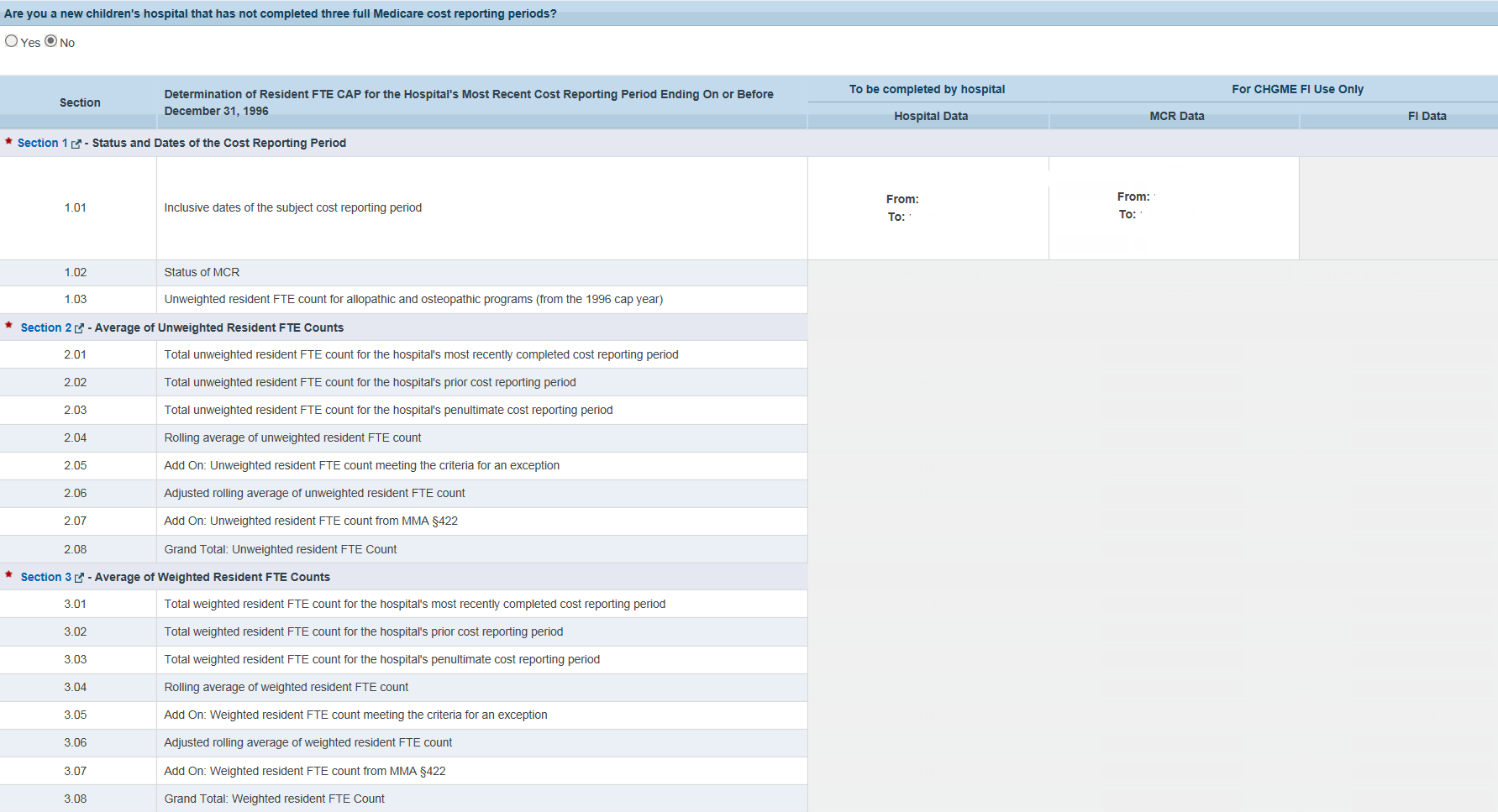
Task: Click the To: label under MCR Data
Action: point(1127,215)
